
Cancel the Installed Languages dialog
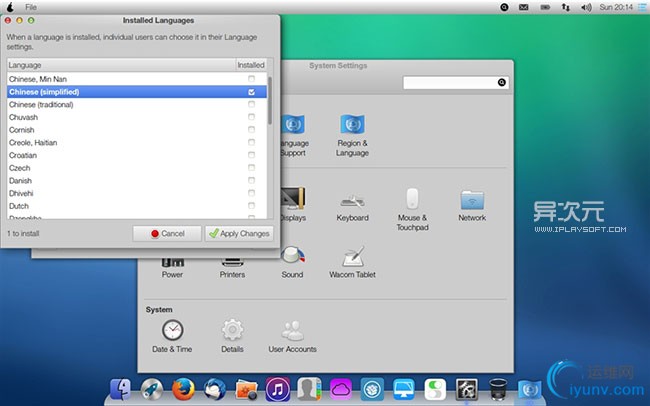tap(167, 233)
